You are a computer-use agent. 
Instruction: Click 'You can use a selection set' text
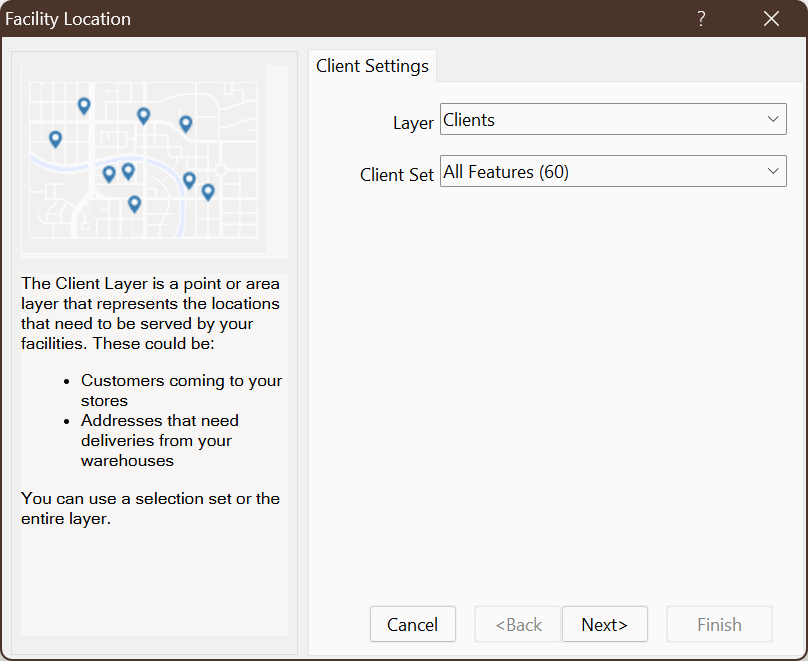pyautogui.click(x=150, y=508)
